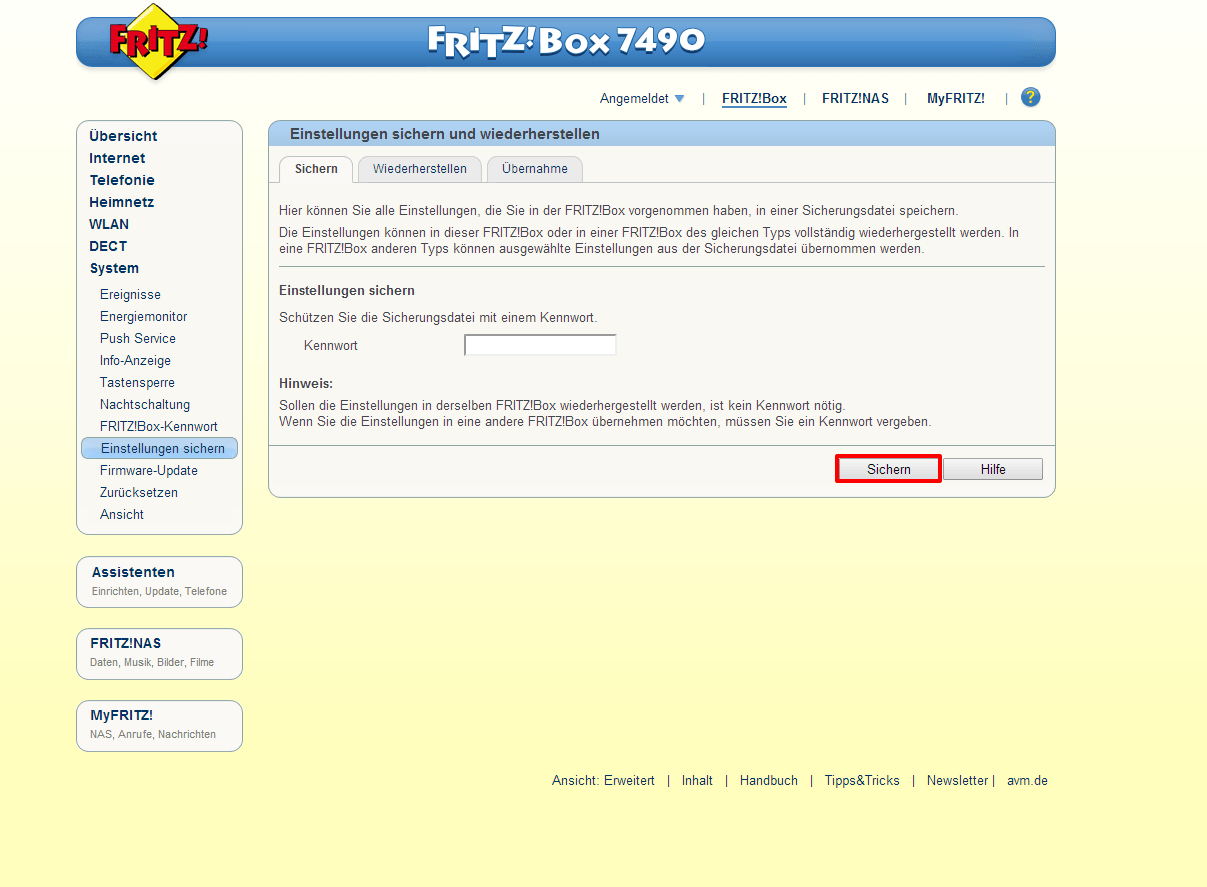
Task: Select Einstellungen sichern in sidebar
Action: tap(160, 448)
